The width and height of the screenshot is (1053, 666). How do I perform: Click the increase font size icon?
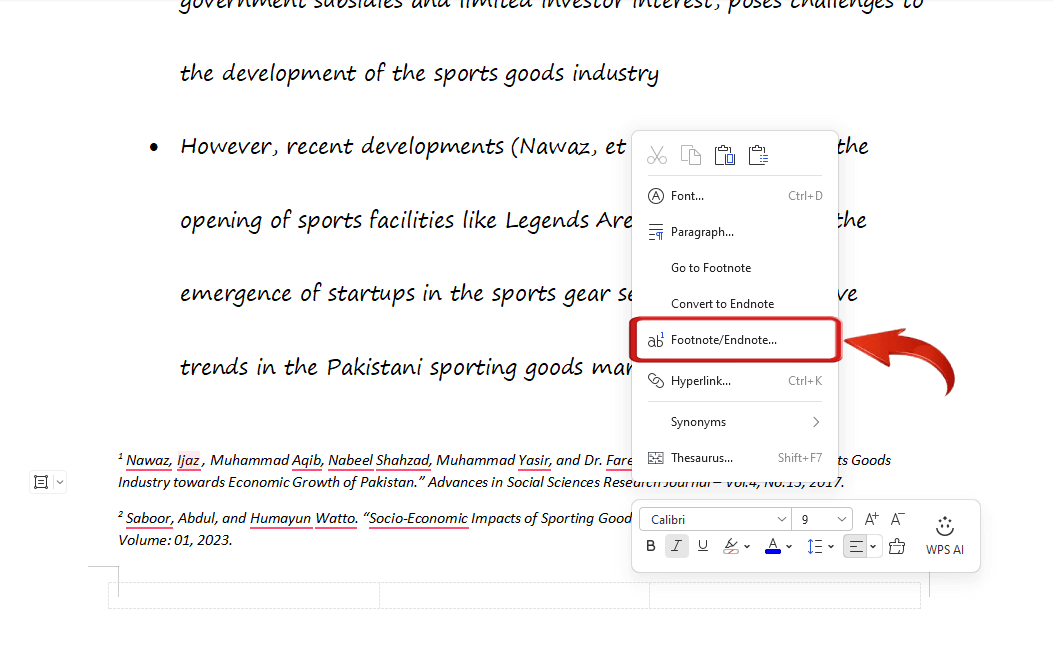(871, 519)
